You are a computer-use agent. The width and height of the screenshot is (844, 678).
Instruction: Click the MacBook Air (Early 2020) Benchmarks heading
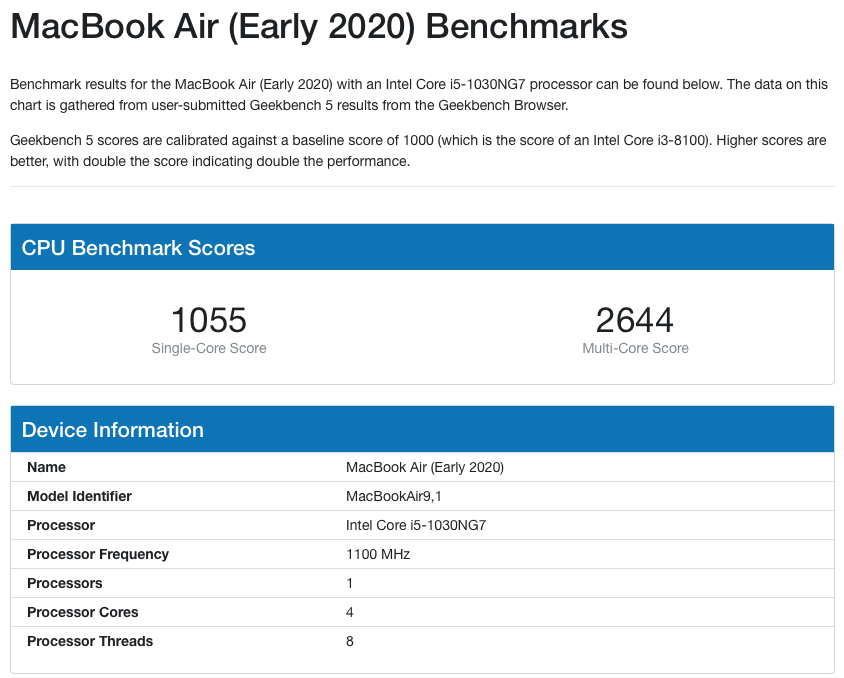tap(319, 27)
